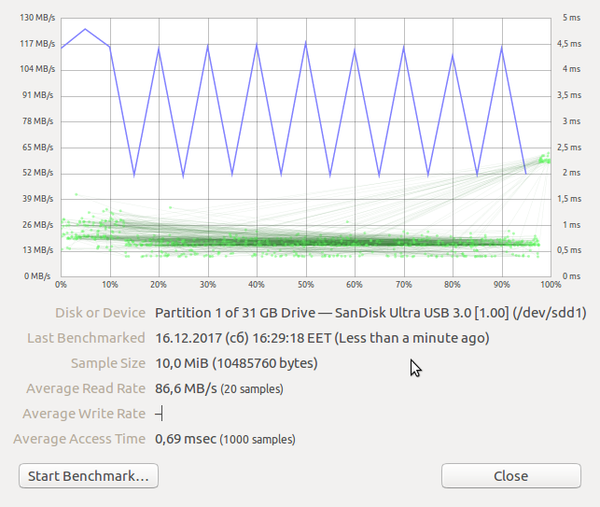The width and height of the screenshot is (600, 507).
Task: Click the 20% label on horizontal axis
Action: [158, 285]
